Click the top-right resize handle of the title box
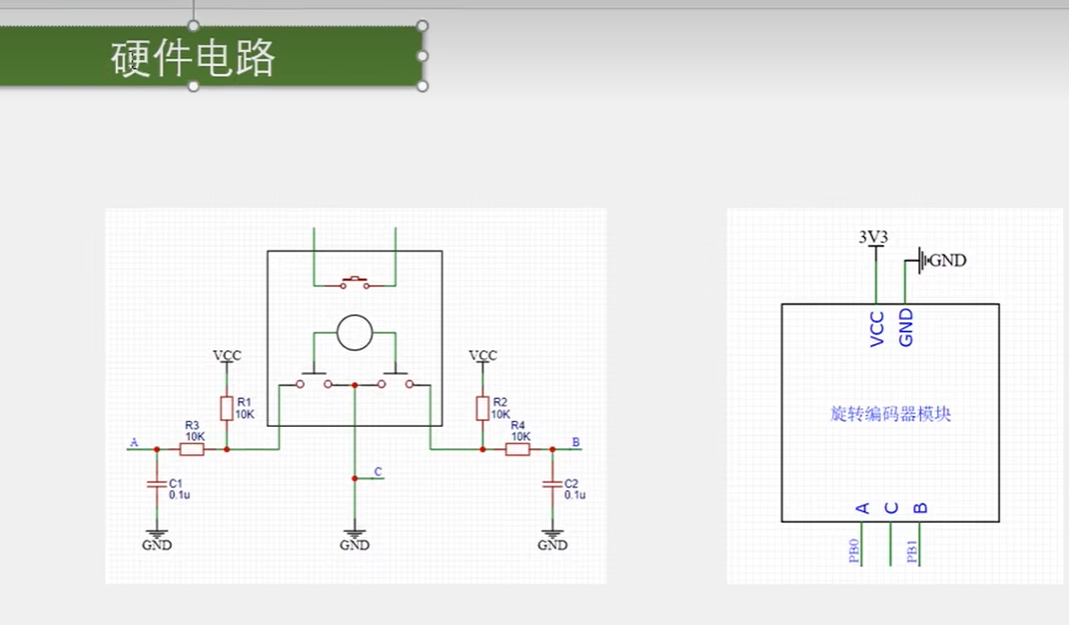This screenshot has width=1069, height=625. pyautogui.click(x=422, y=26)
